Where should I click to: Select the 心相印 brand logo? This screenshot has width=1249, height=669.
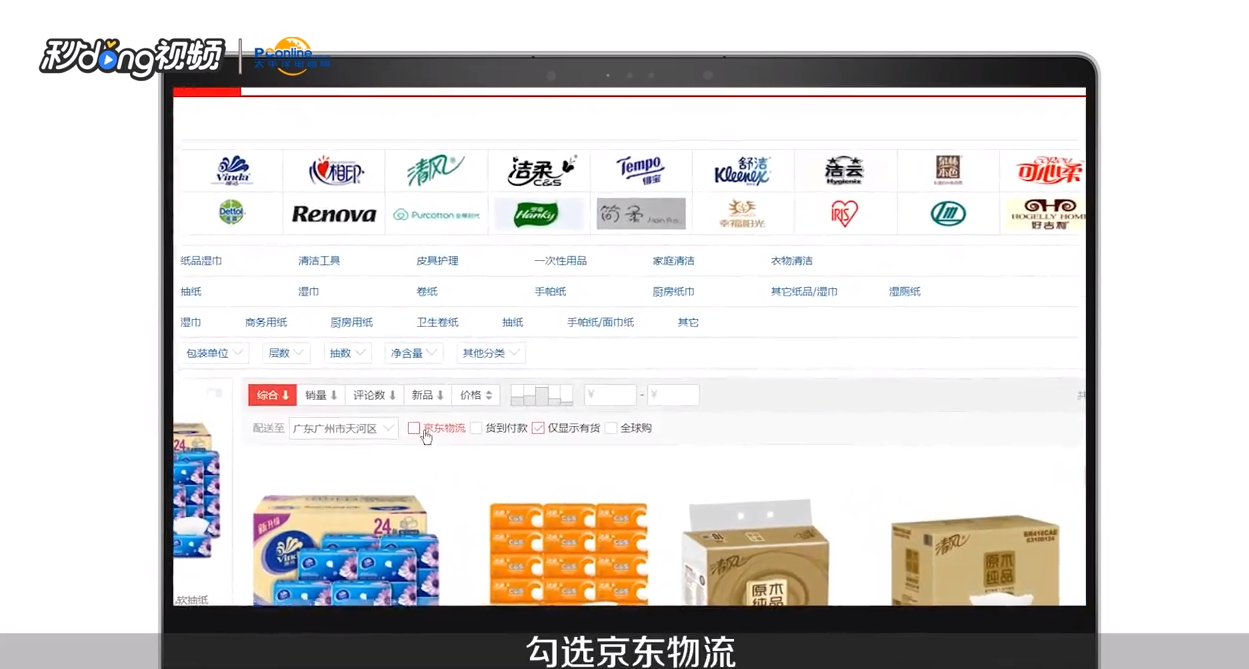[x=335, y=171]
